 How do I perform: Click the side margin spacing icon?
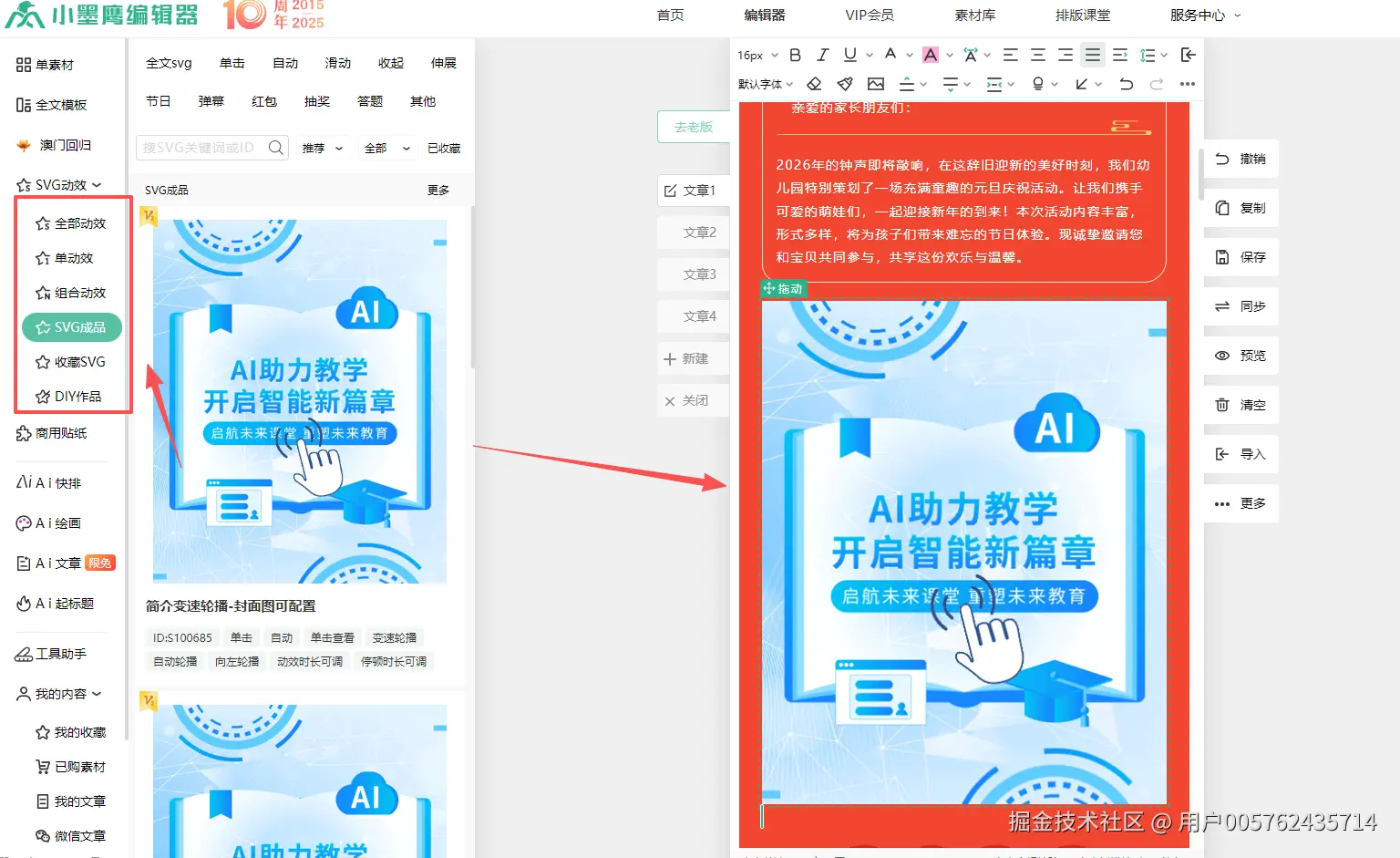(x=994, y=84)
